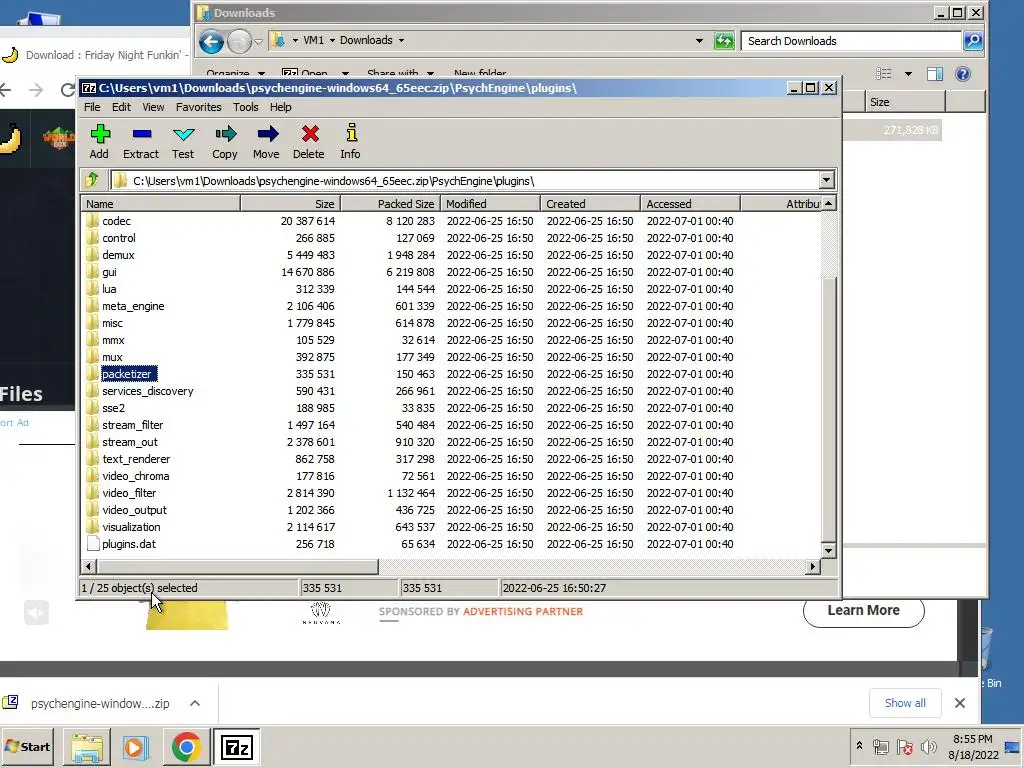The width and height of the screenshot is (1024, 768).
Task: Sort by the Packed Size column header
Action: 390,204
